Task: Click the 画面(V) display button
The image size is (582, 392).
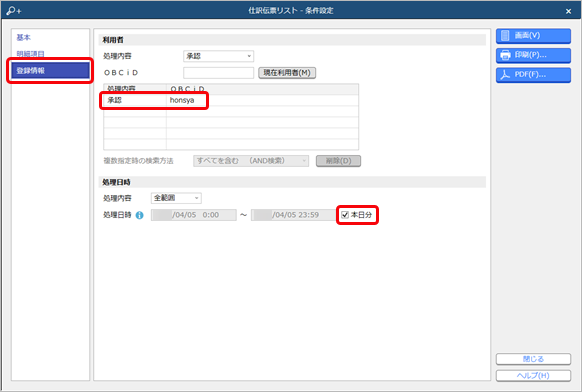Action: [533, 36]
